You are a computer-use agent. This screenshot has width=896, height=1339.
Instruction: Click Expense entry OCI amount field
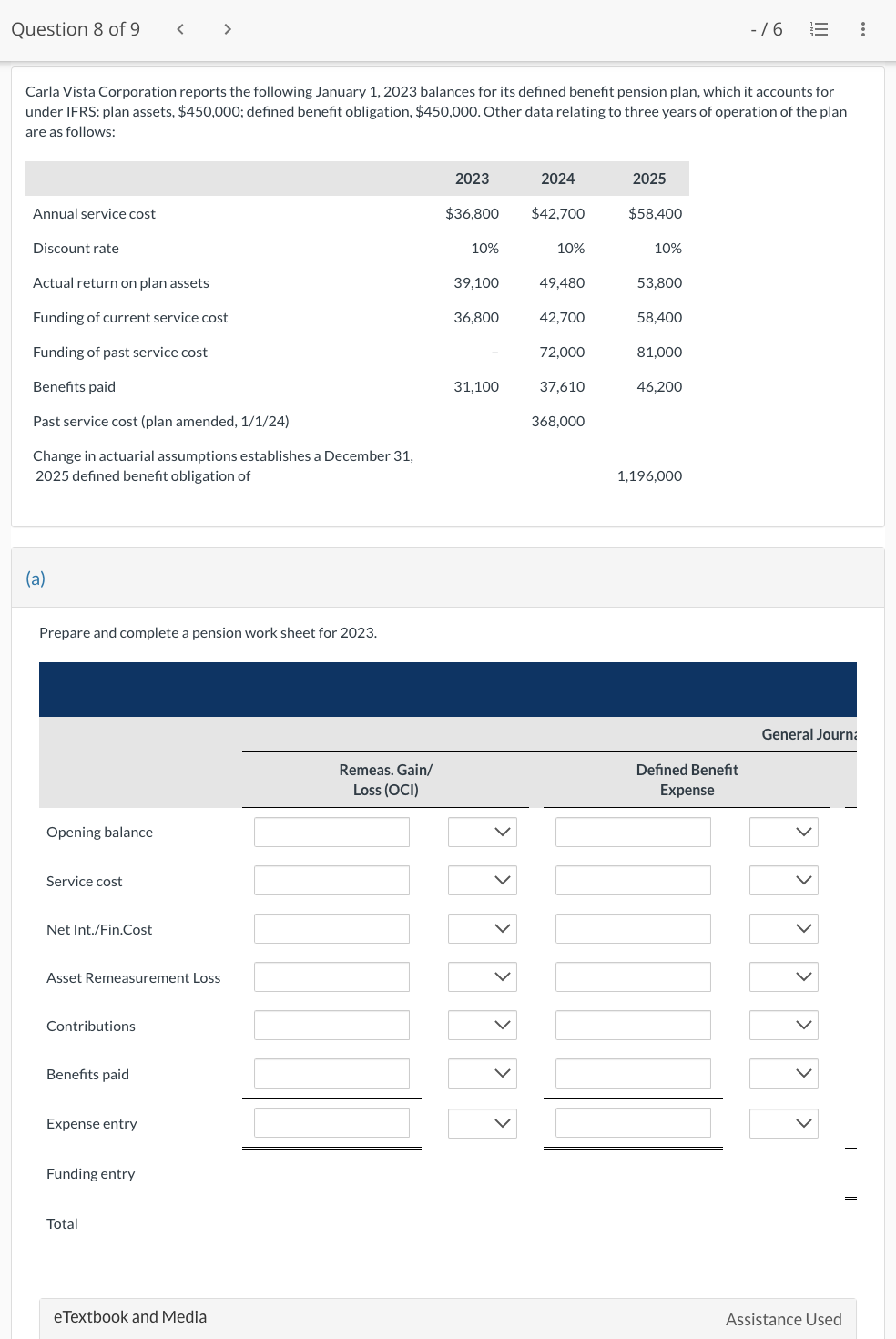(331, 1123)
